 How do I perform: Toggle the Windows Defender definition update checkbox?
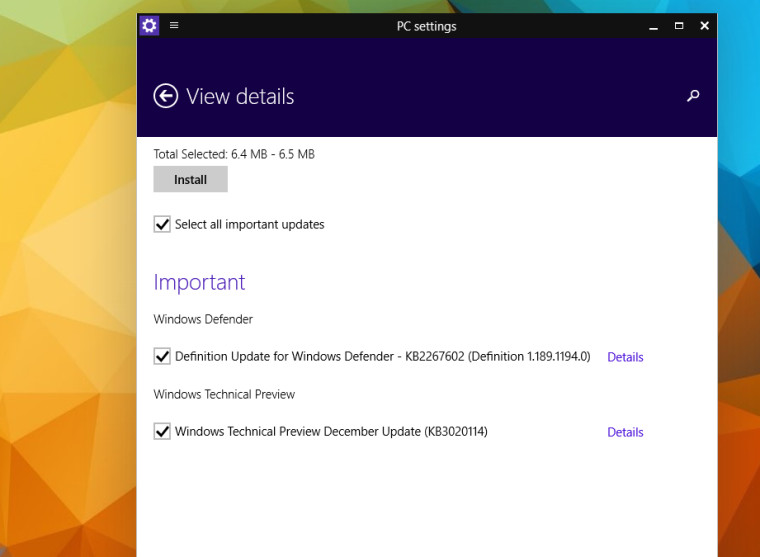pos(162,356)
